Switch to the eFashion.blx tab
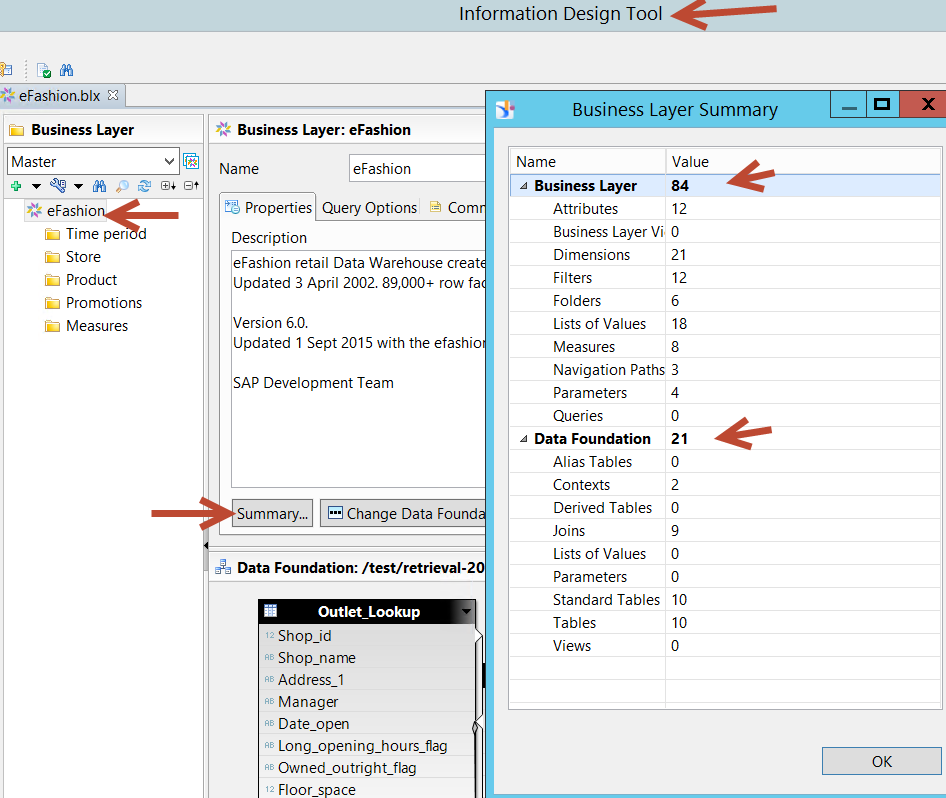The image size is (946, 798). [59, 95]
